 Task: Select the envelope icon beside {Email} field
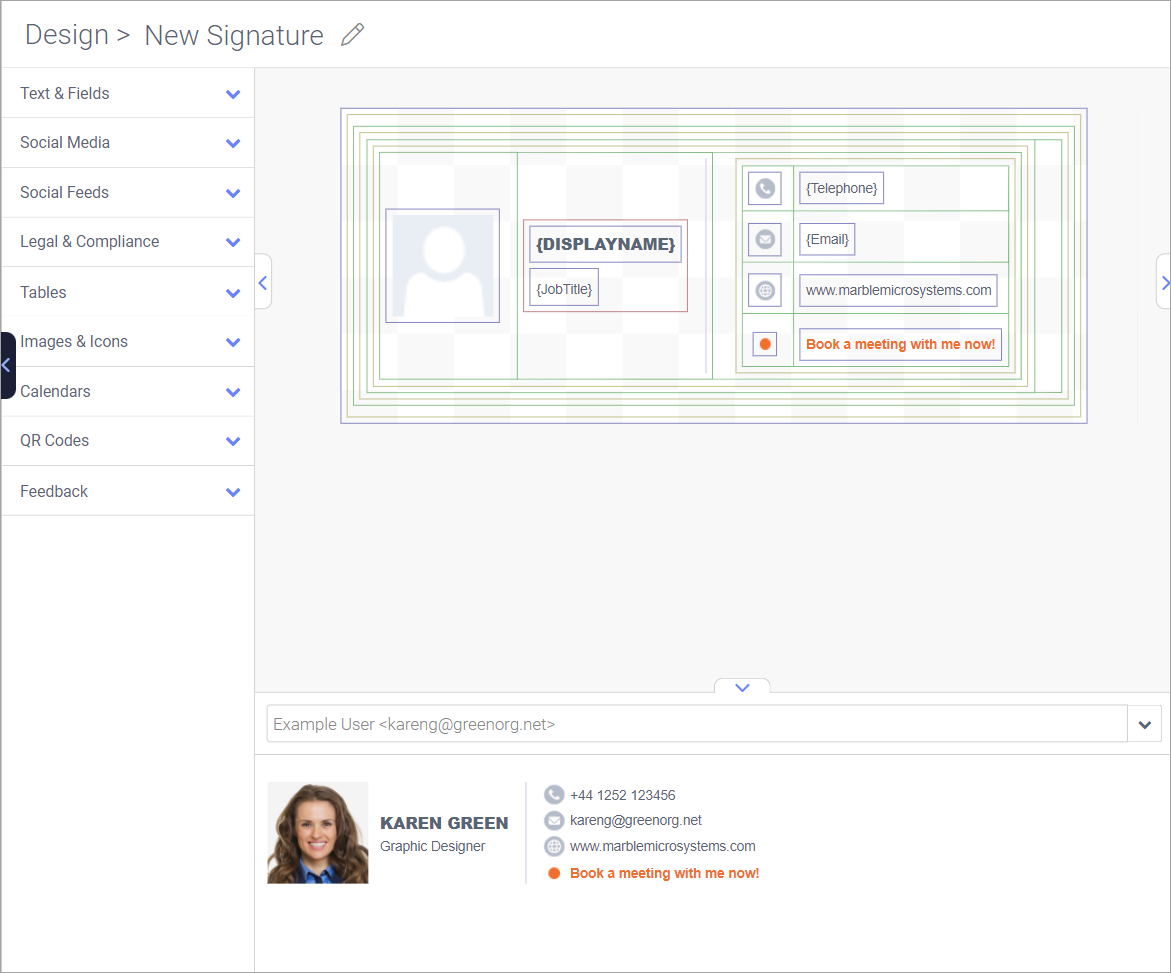pos(763,239)
